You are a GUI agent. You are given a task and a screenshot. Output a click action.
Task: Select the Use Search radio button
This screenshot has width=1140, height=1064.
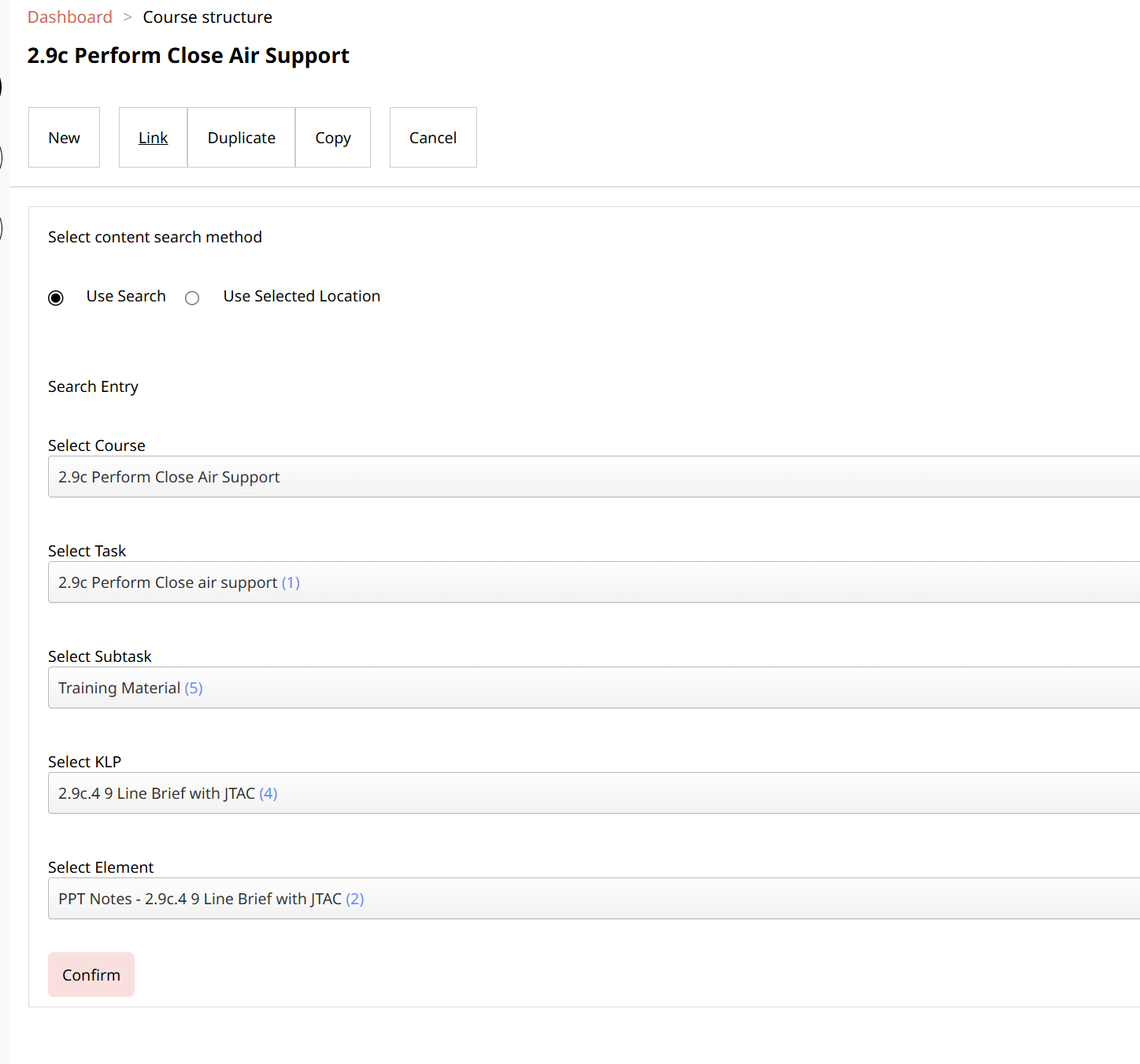(x=55, y=297)
